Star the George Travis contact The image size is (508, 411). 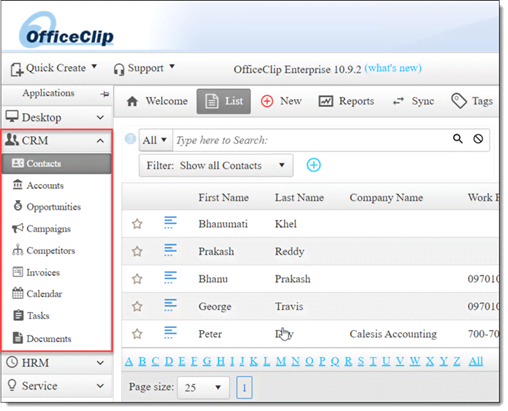point(137,306)
